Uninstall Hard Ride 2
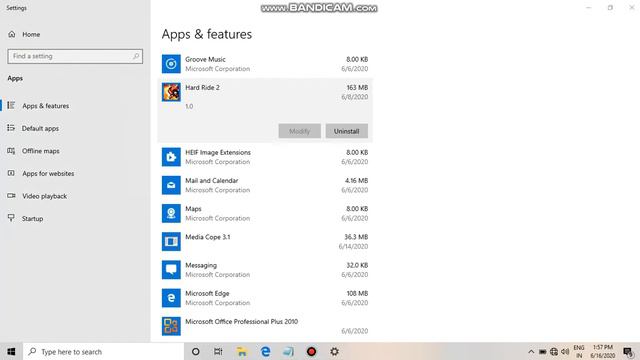This screenshot has width=640, height=360. 347,131
